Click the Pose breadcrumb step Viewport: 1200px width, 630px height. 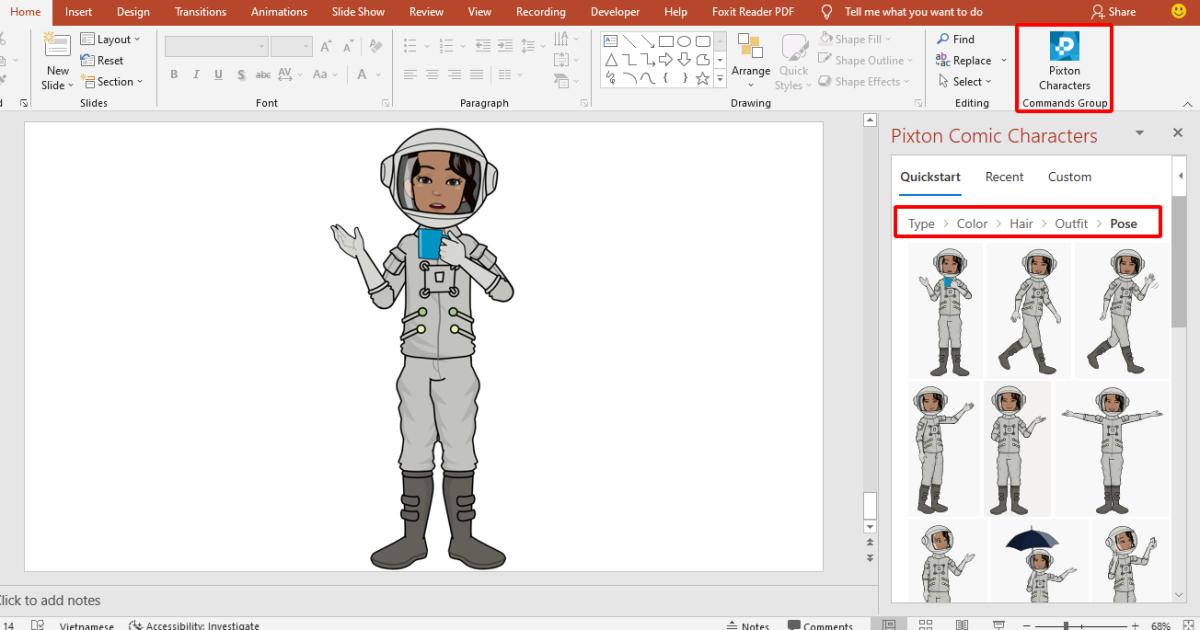[1124, 223]
